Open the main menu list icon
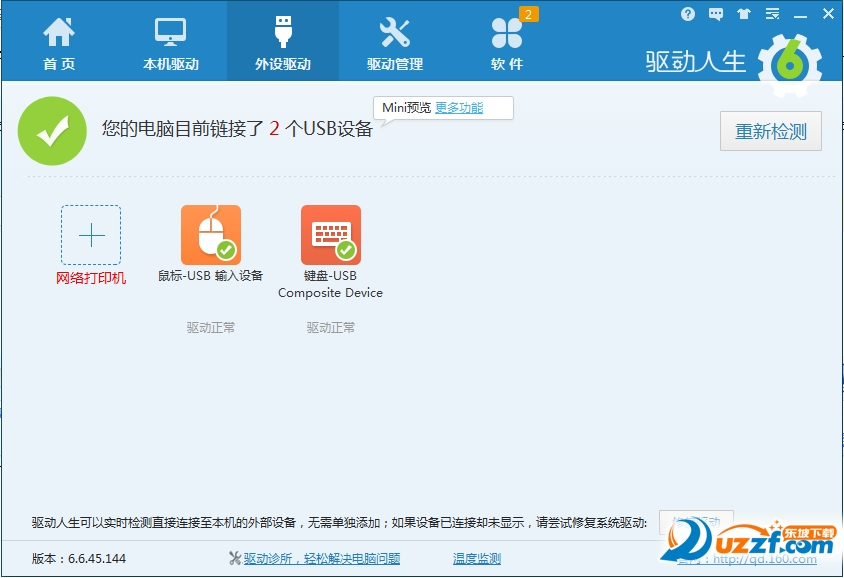Viewport: 844px width, 578px height. coord(771,14)
